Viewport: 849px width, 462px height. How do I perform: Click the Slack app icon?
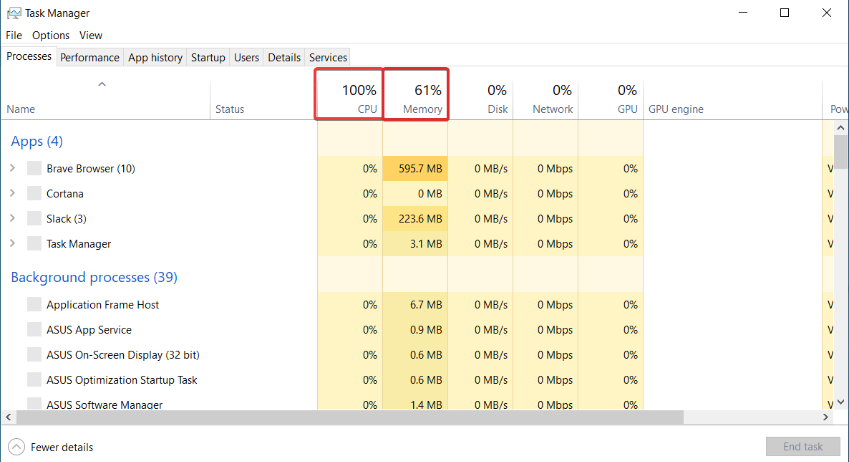tap(35, 219)
